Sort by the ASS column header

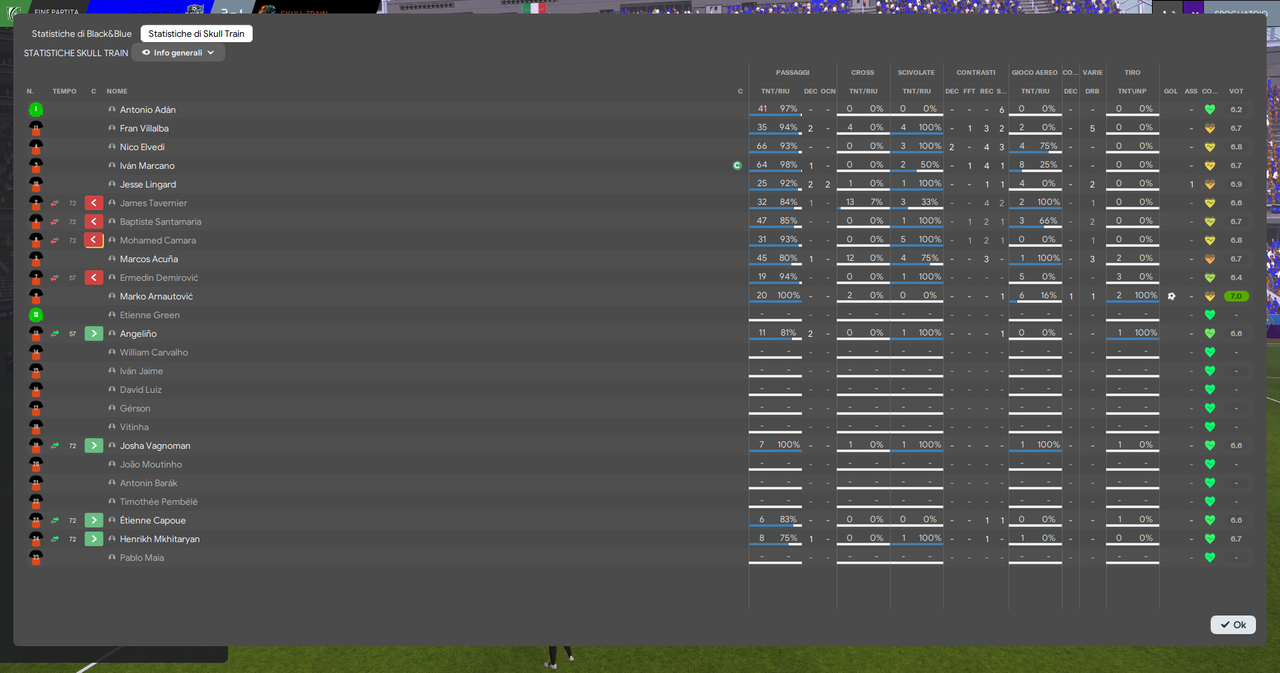1191,91
